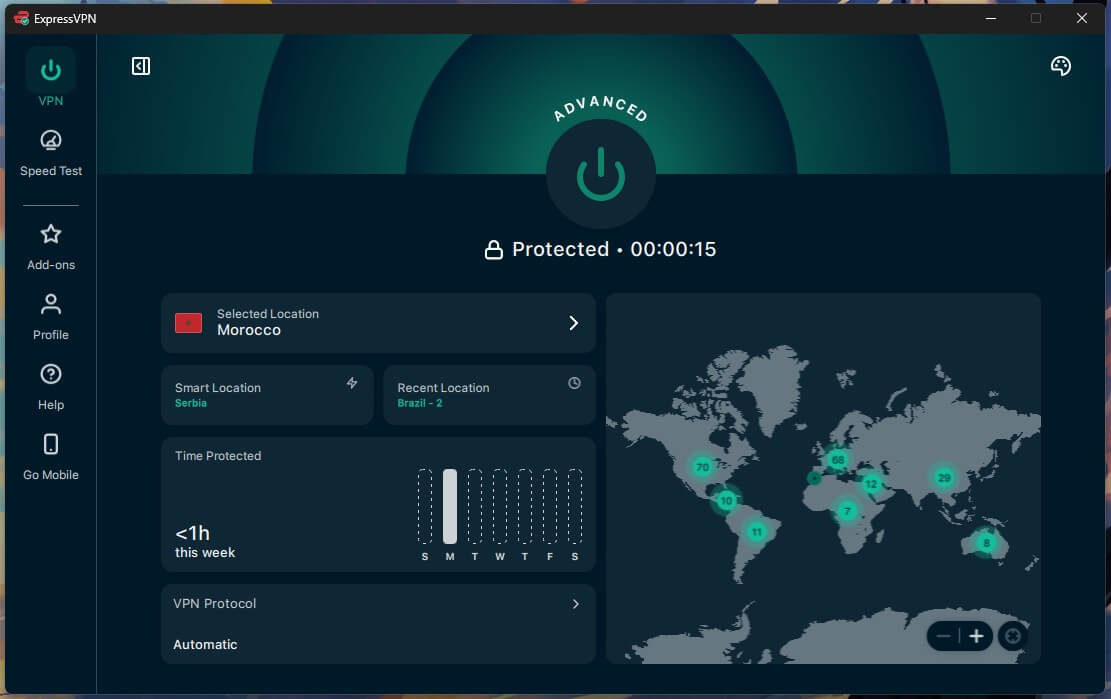The height and width of the screenshot is (699, 1111).
Task: Click the Monday time protected bar
Action: click(450, 506)
